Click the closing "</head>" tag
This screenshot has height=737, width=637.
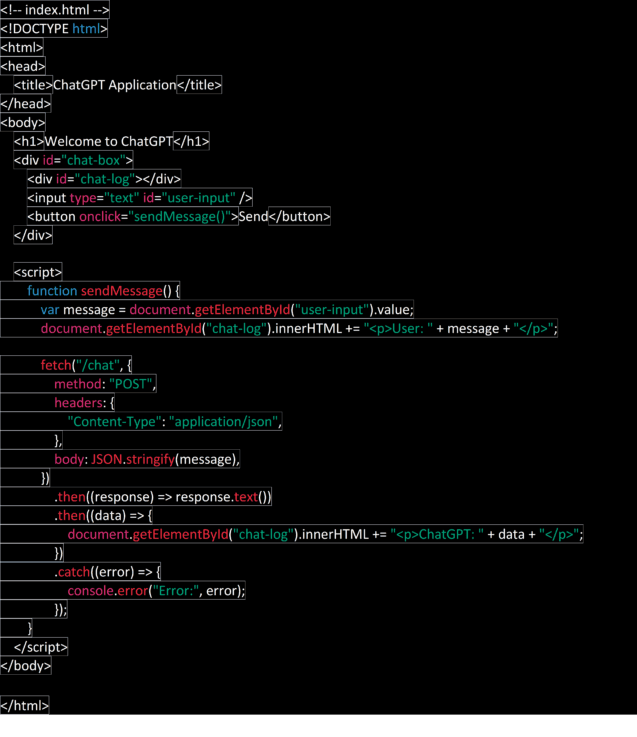pos(25,104)
